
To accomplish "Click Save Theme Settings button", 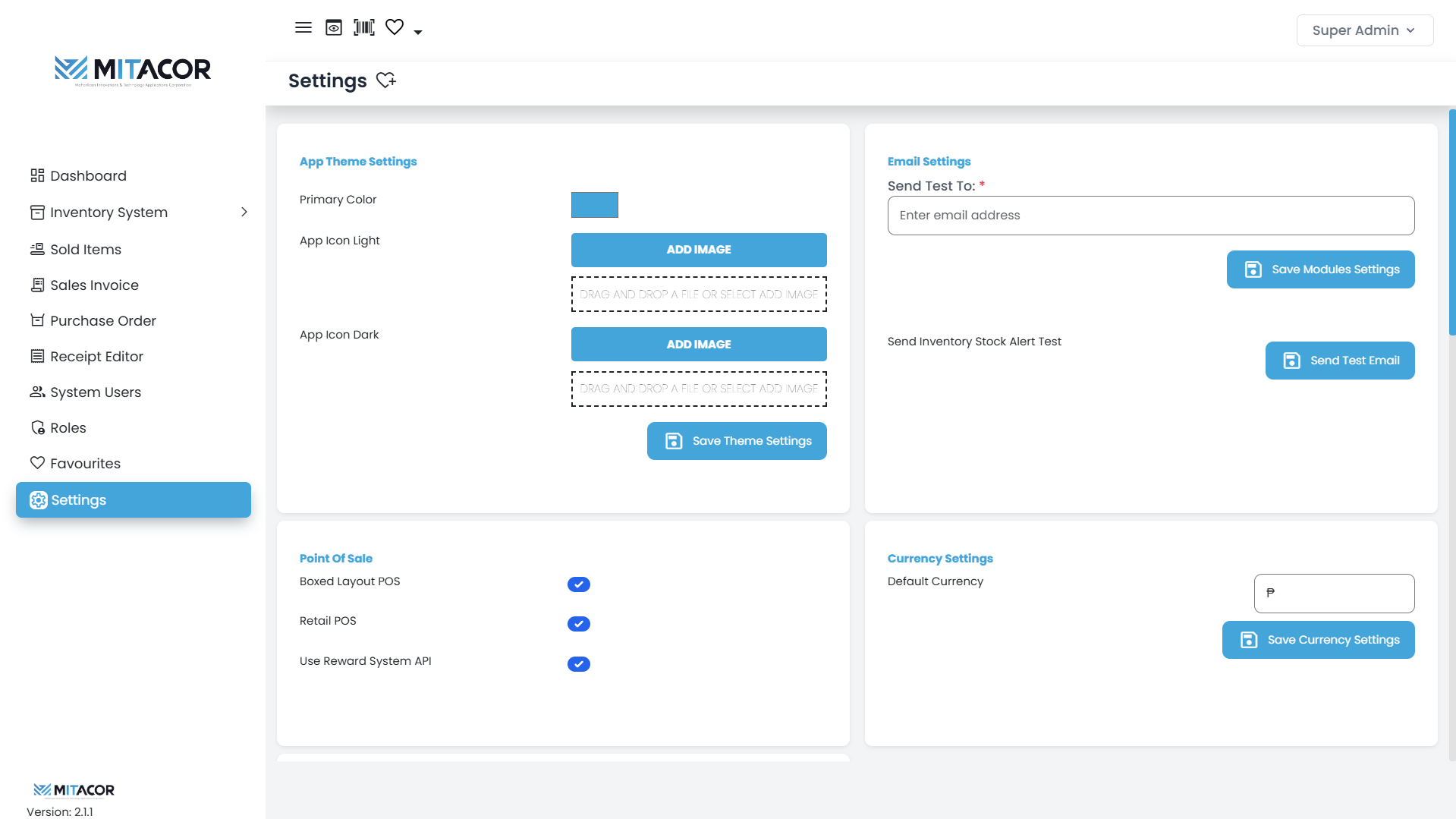I will [736, 441].
